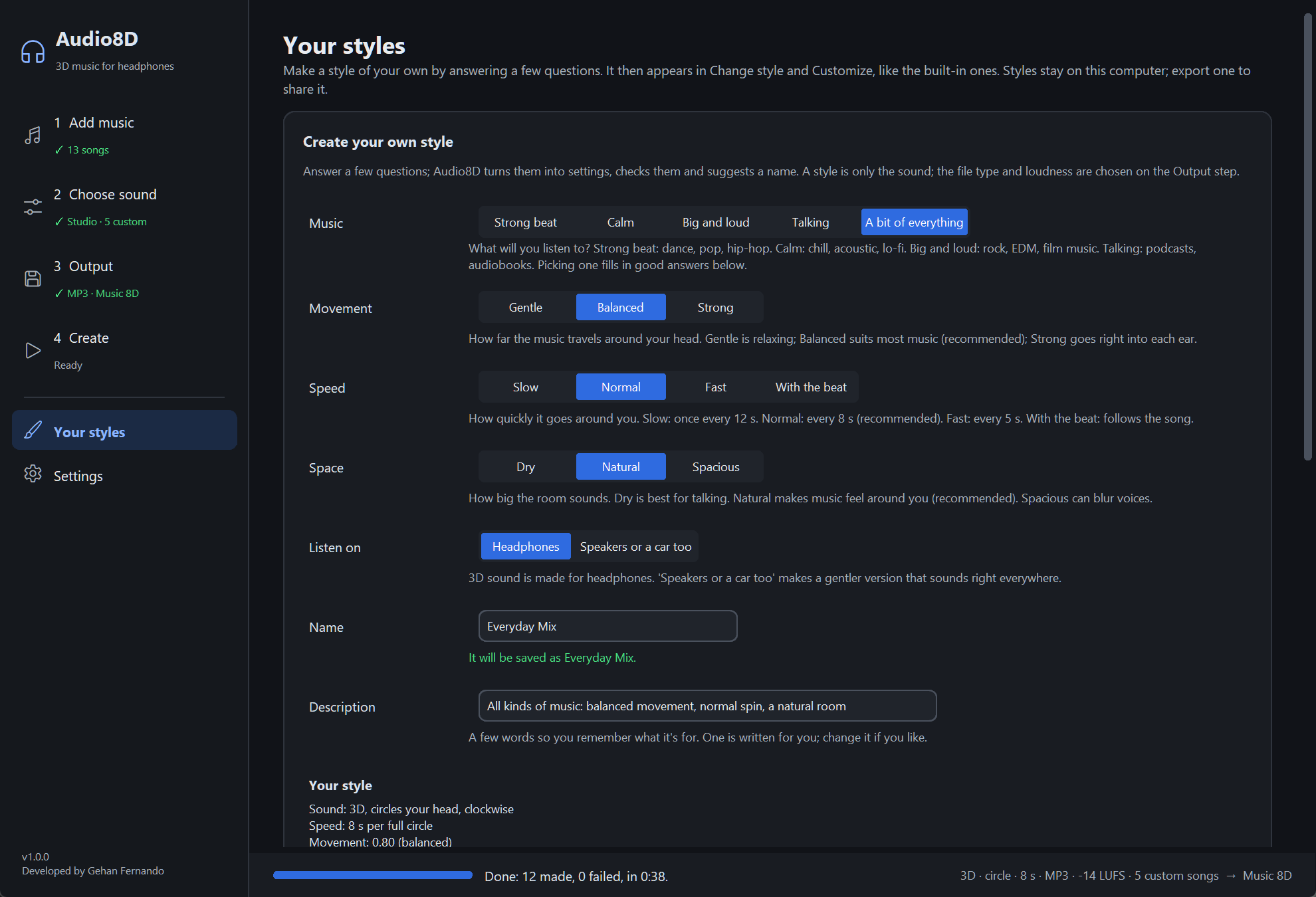Click the save disk icon beside Output
Image resolution: width=1316 pixels, height=897 pixels.
[33, 279]
